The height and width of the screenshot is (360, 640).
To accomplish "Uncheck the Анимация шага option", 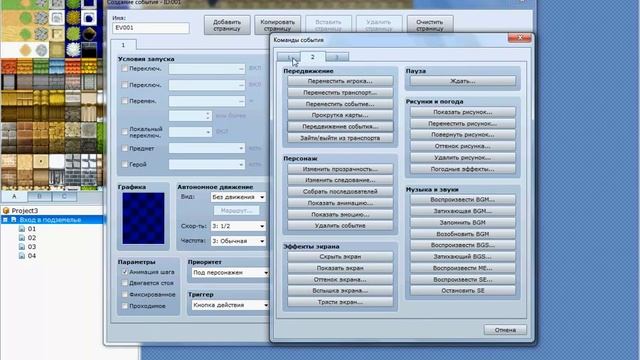I will pyautogui.click(x=124, y=272).
